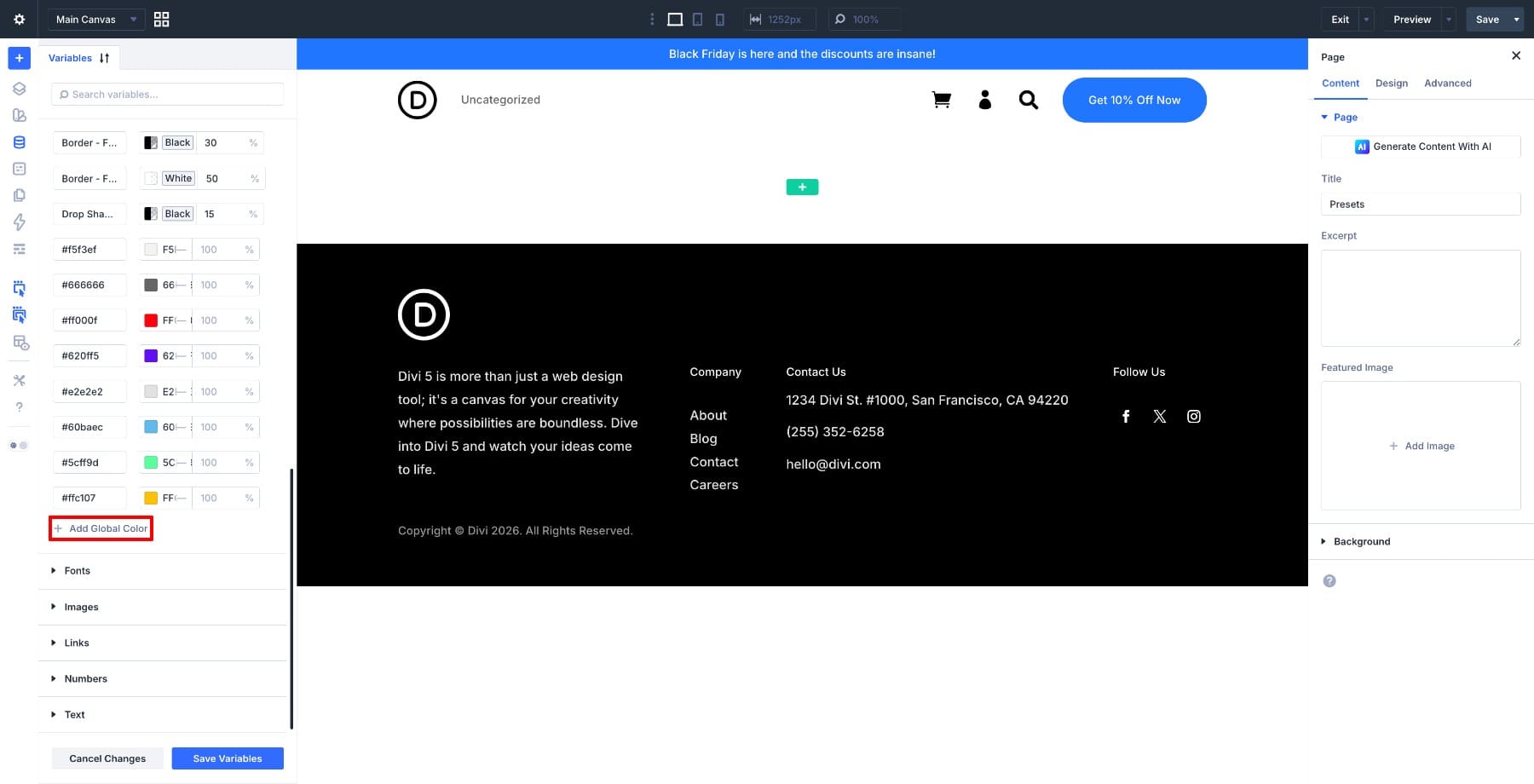Click the About footer link
Viewport: 1534px width, 784px height.
click(x=708, y=415)
